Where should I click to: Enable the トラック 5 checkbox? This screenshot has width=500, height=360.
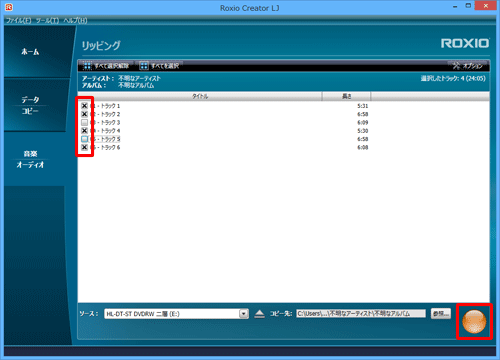click(x=84, y=139)
